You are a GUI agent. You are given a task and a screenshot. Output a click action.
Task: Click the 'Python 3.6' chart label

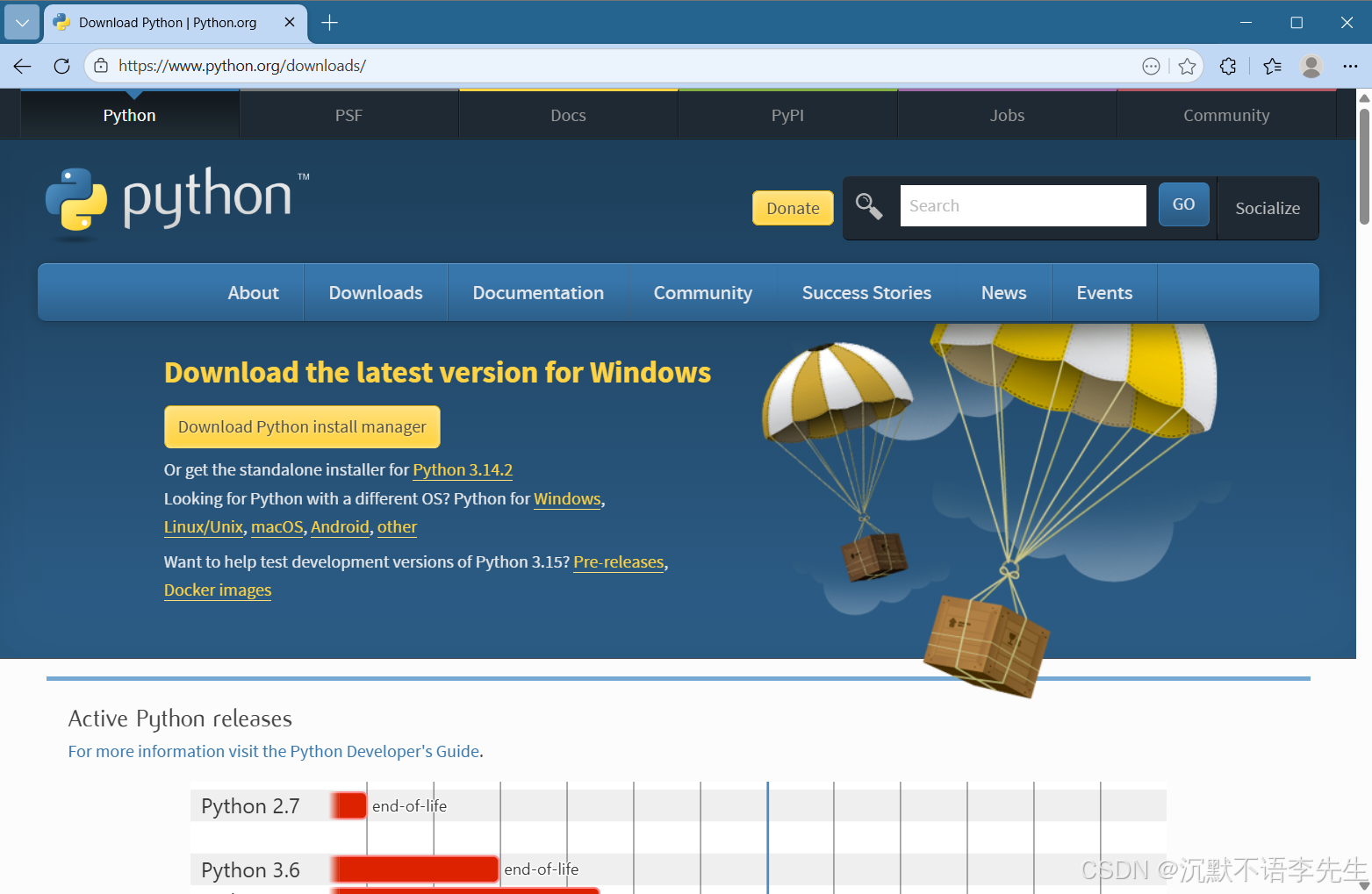250,870
